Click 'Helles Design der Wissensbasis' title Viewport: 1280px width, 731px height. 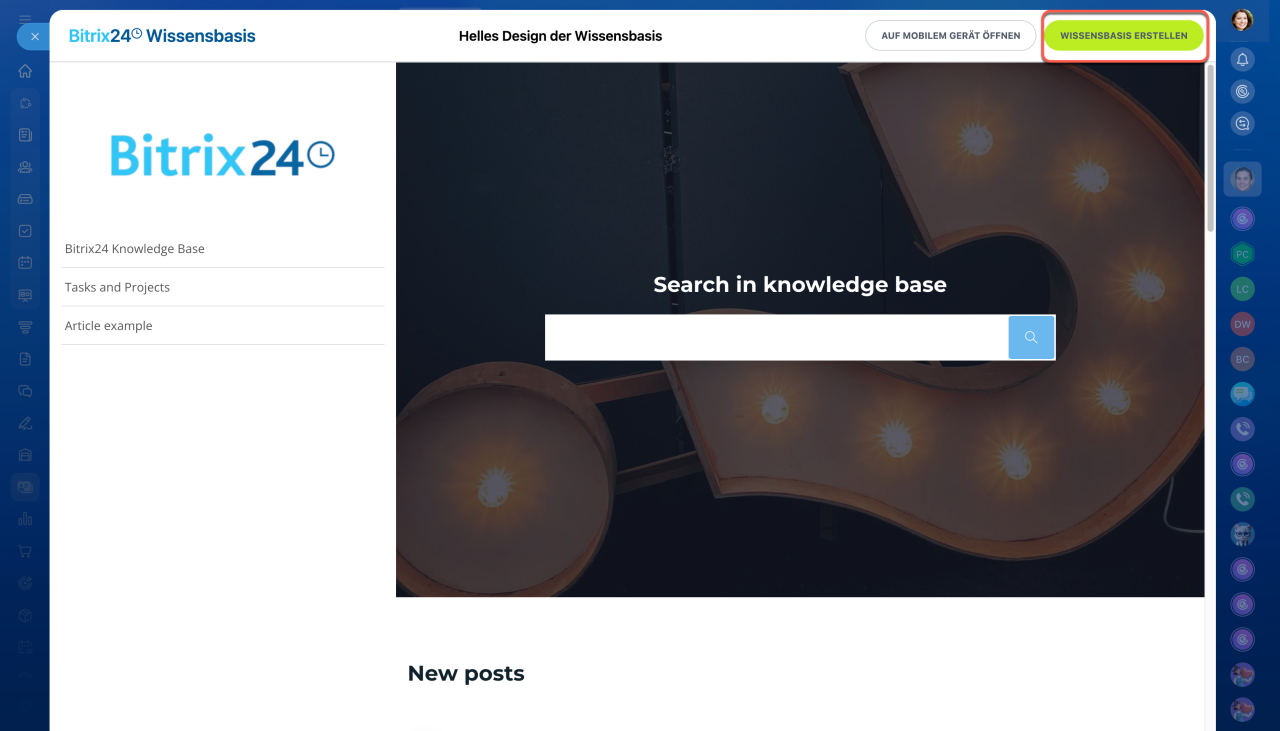560,36
